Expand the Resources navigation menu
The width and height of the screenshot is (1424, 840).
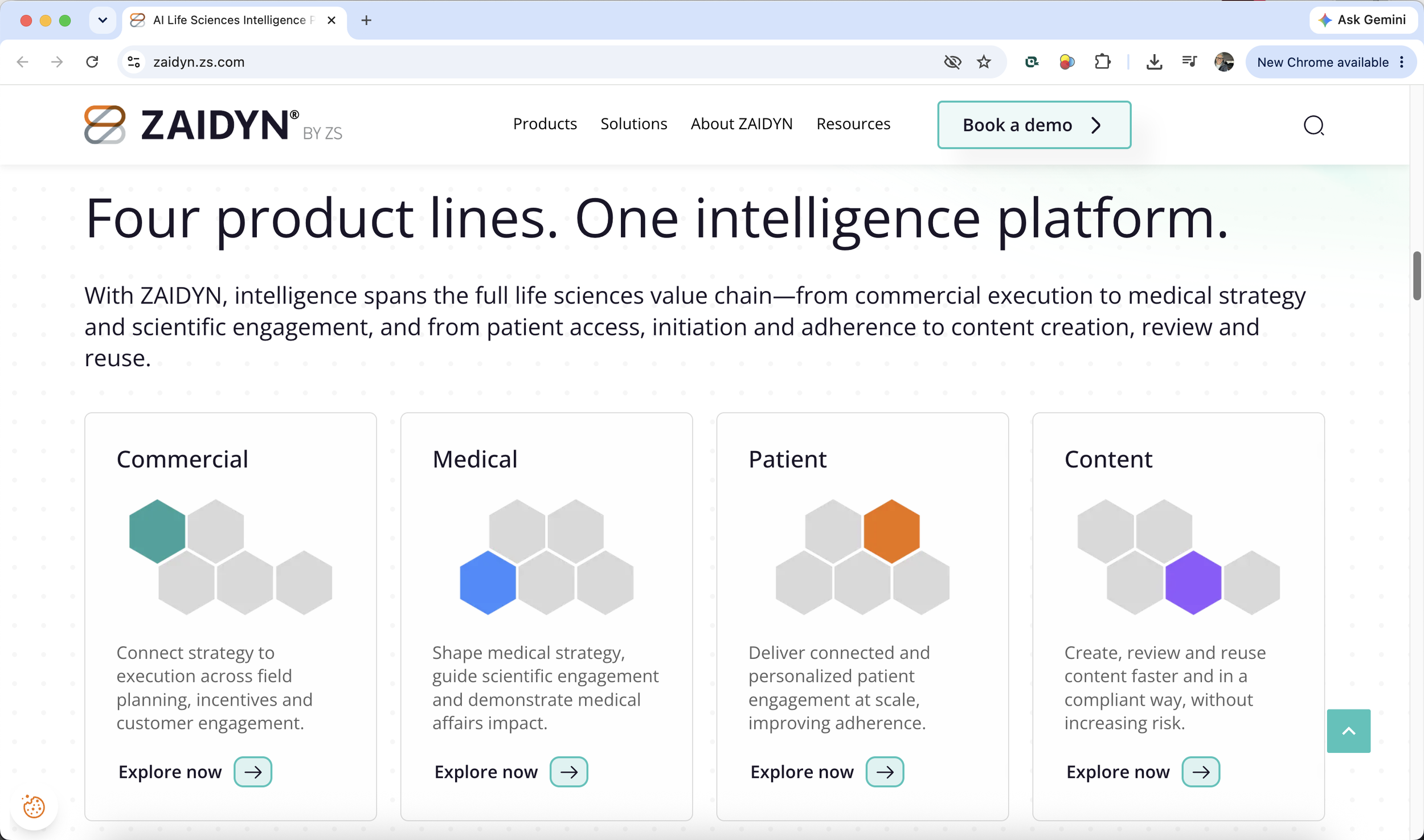click(853, 124)
